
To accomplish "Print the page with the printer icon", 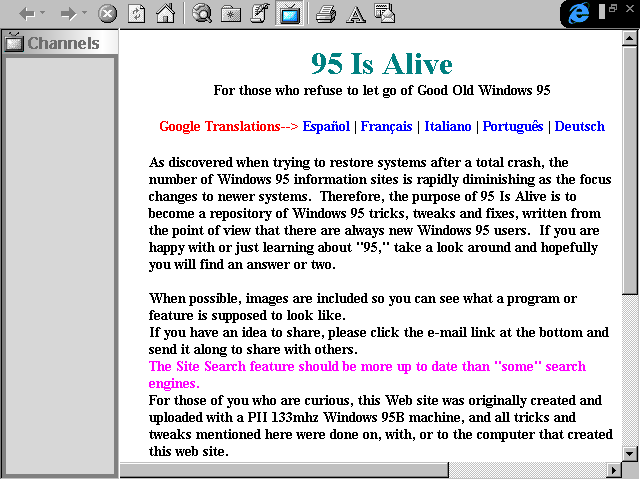I will 326,14.
